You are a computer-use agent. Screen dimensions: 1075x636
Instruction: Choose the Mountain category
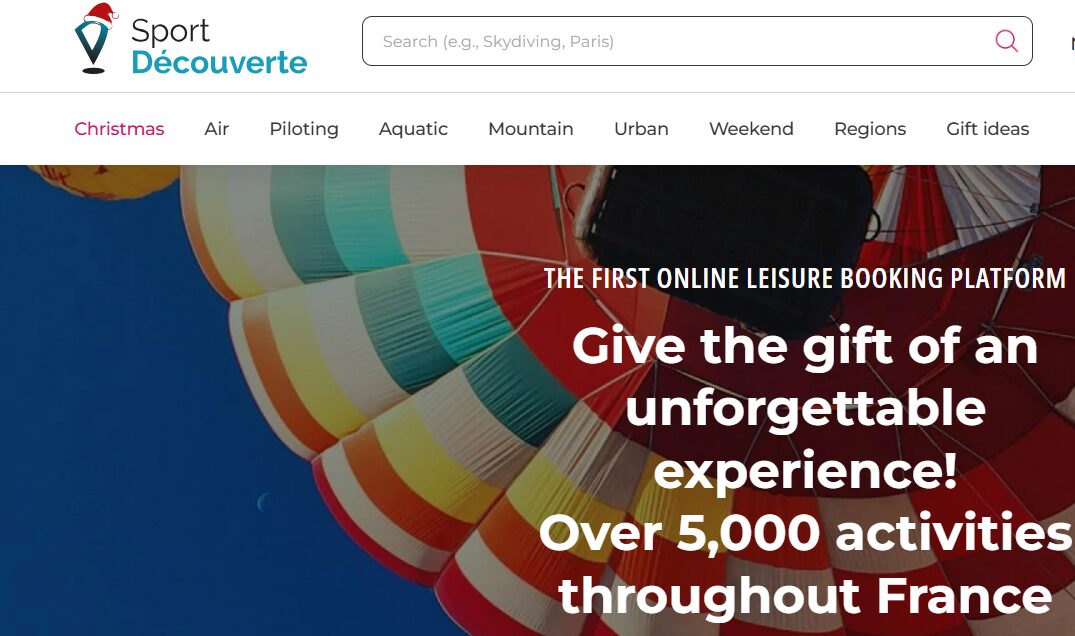531,129
